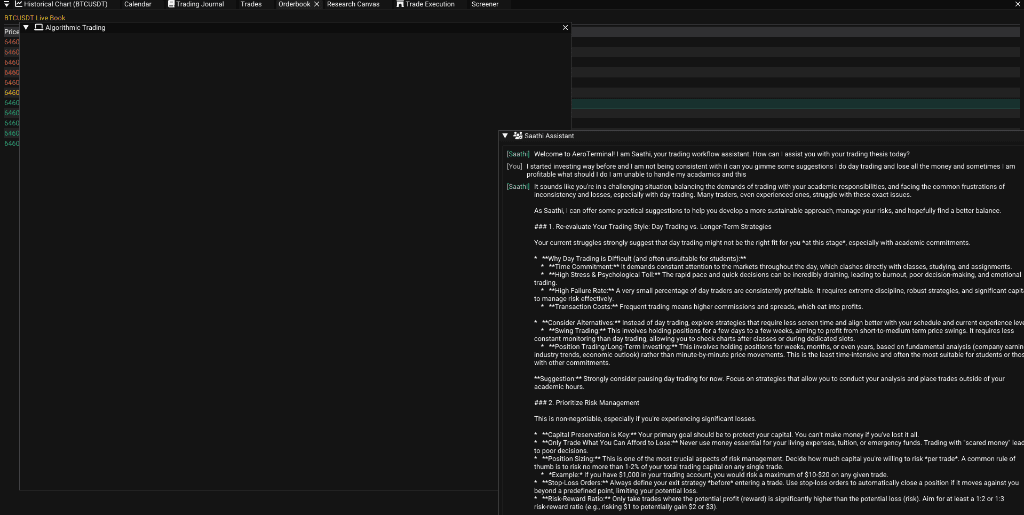This screenshot has height=515, width=1024.
Task: Collapse the Saathi Assistant panel
Action: coord(505,136)
